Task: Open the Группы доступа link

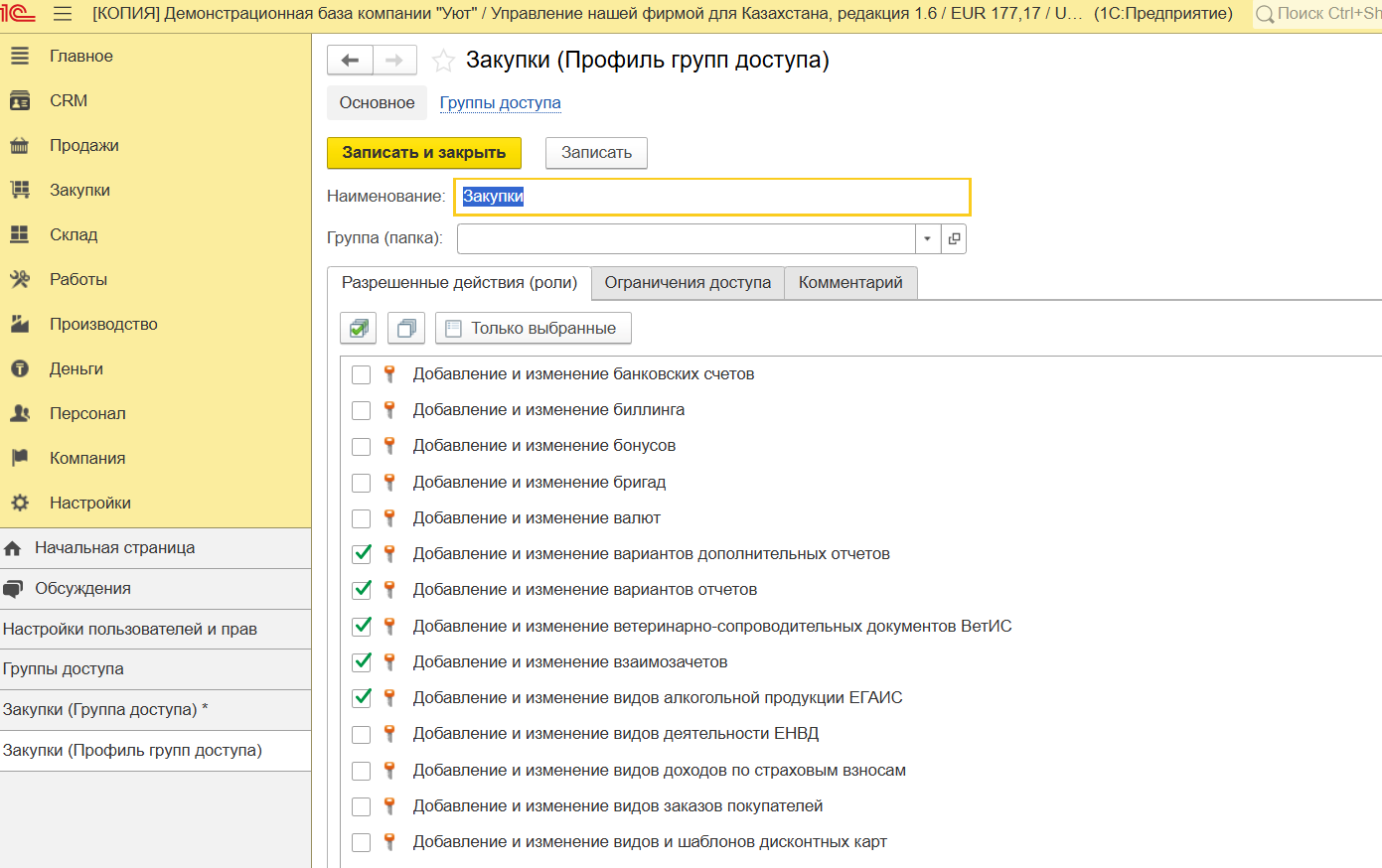Action: coord(500,102)
